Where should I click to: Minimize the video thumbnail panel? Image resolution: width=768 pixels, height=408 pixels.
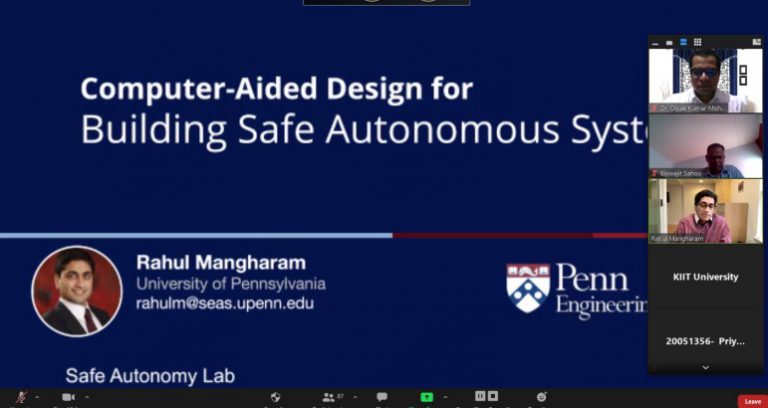pos(656,43)
